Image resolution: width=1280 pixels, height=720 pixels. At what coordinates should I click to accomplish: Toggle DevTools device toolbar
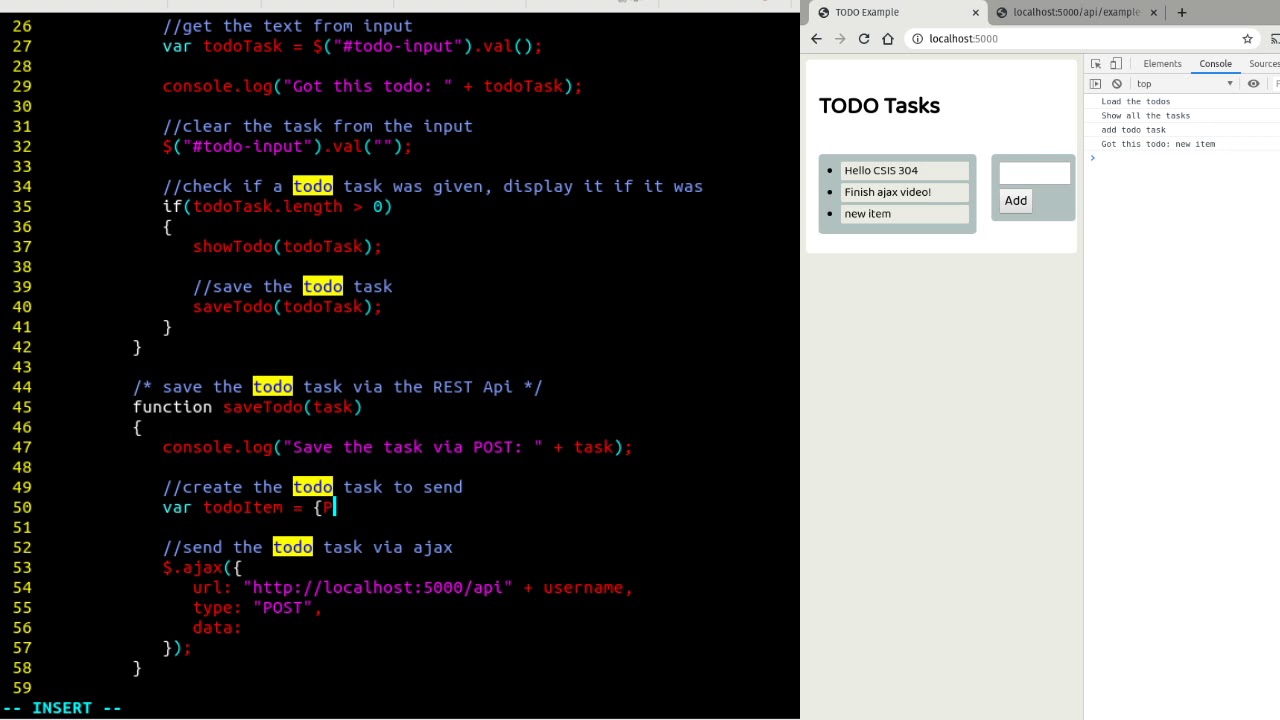pyautogui.click(x=1116, y=64)
